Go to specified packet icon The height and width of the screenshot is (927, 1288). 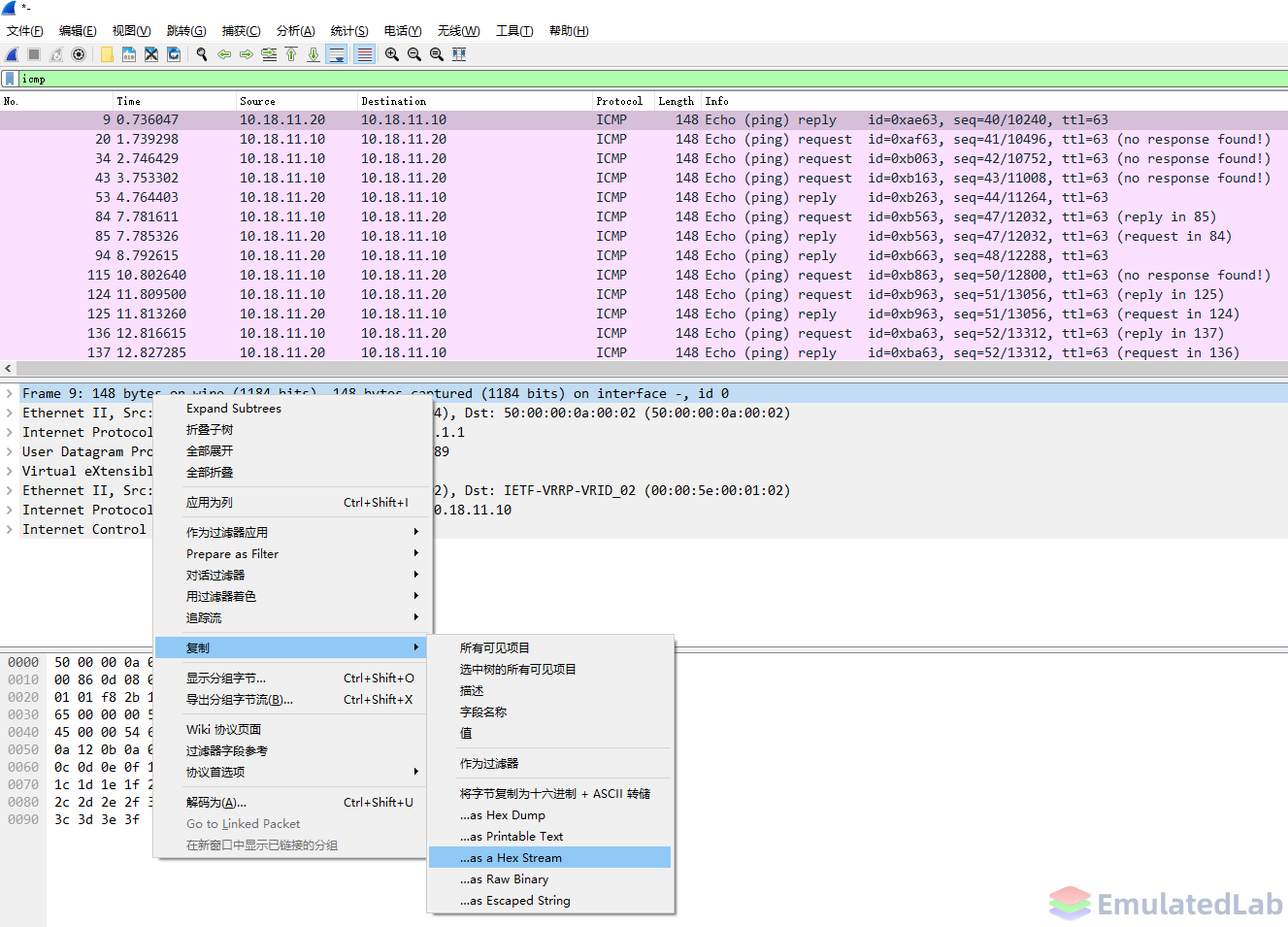click(269, 54)
